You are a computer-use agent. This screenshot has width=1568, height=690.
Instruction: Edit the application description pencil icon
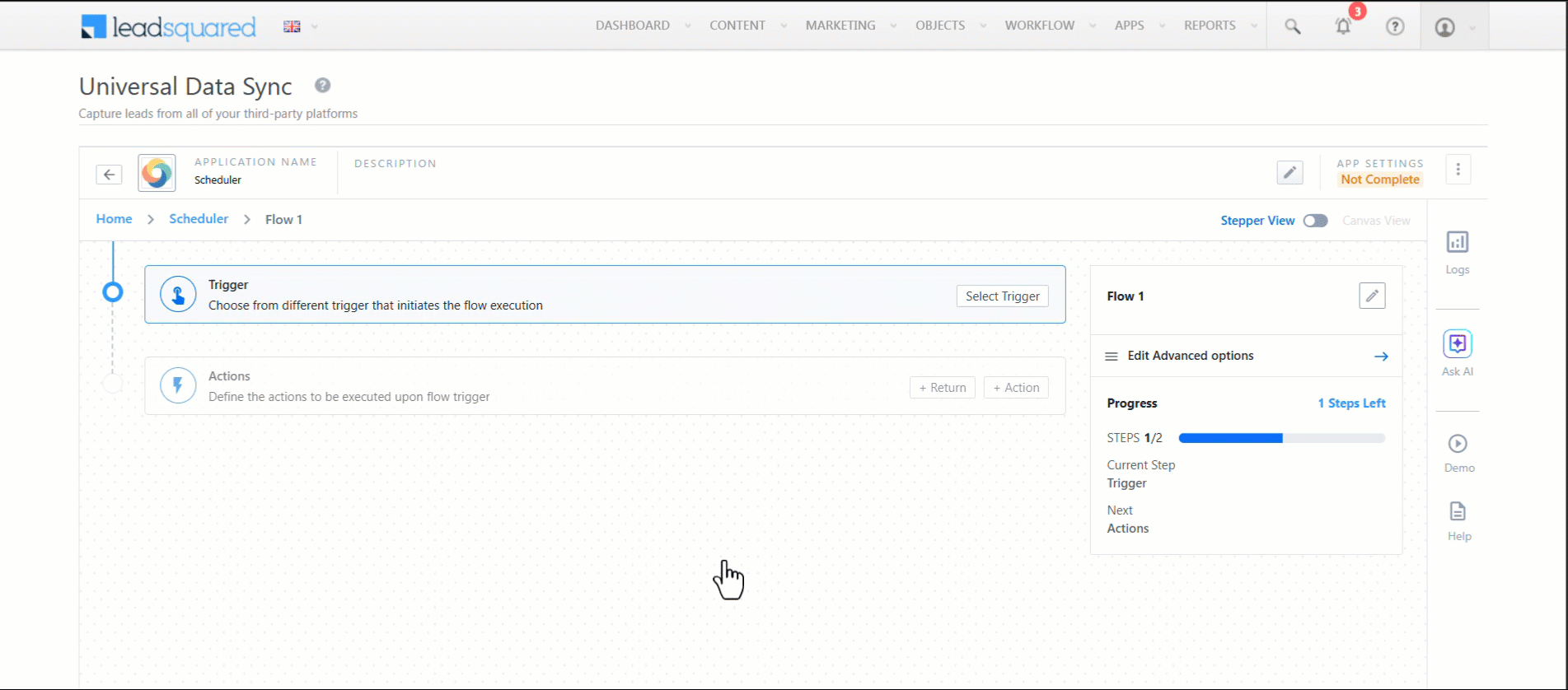pos(1290,173)
